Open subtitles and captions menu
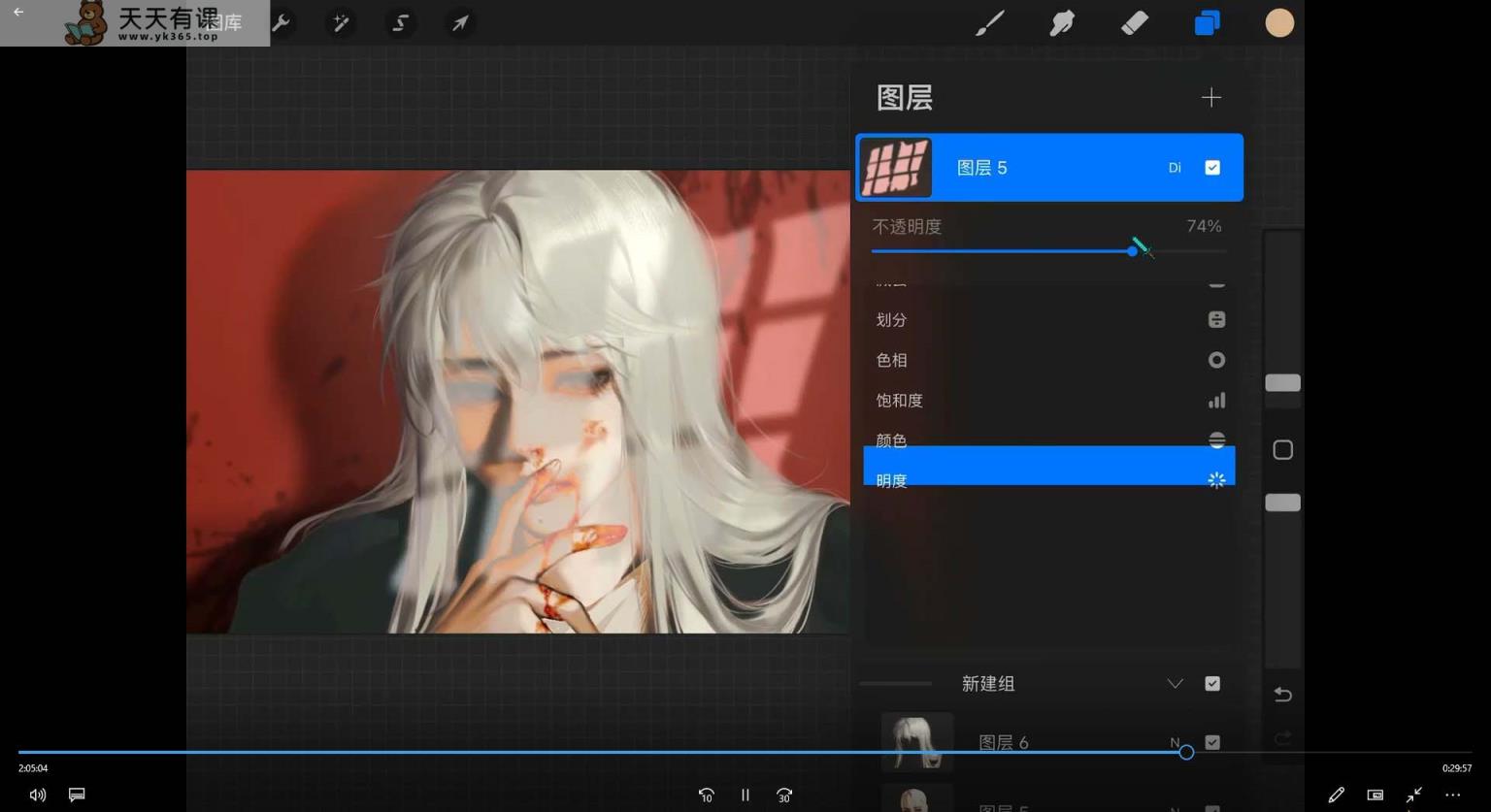 (77, 796)
